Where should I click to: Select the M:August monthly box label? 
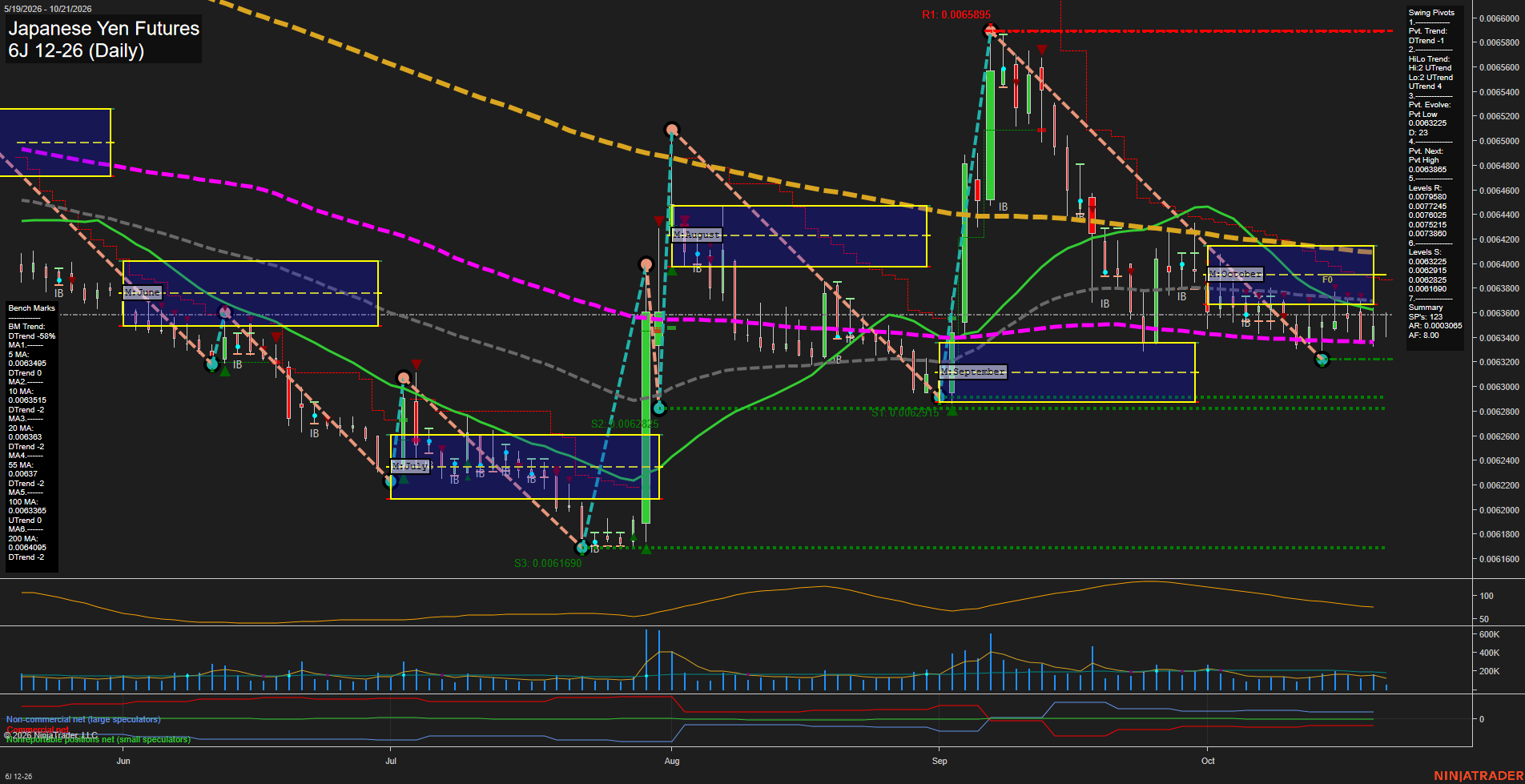(697, 235)
